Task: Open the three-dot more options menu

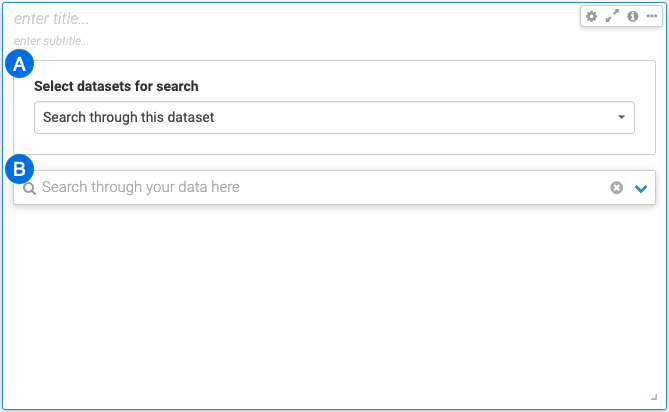Action: point(651,17)
